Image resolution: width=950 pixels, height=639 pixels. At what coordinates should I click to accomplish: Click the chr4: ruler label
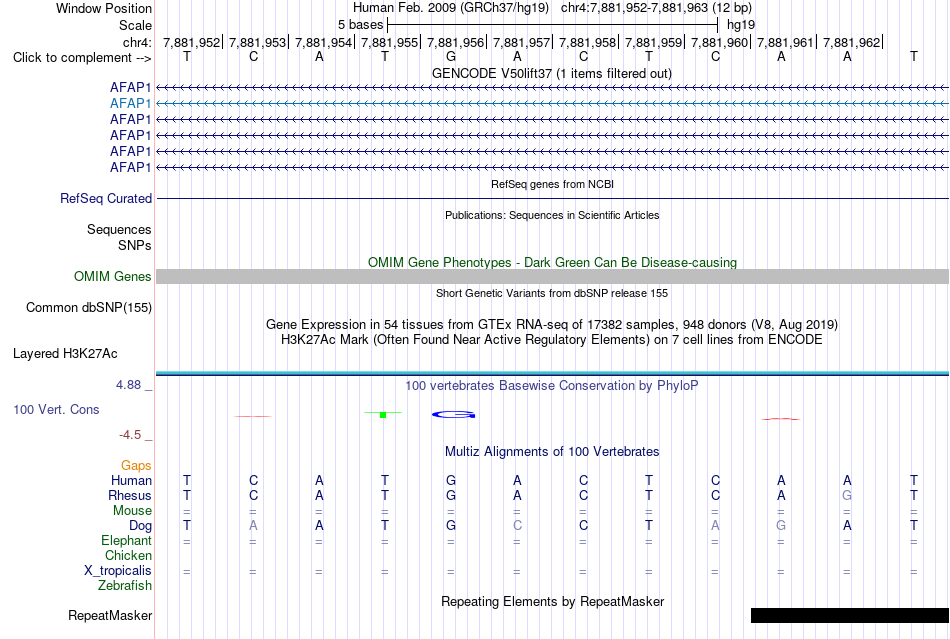tap(137, 42)
